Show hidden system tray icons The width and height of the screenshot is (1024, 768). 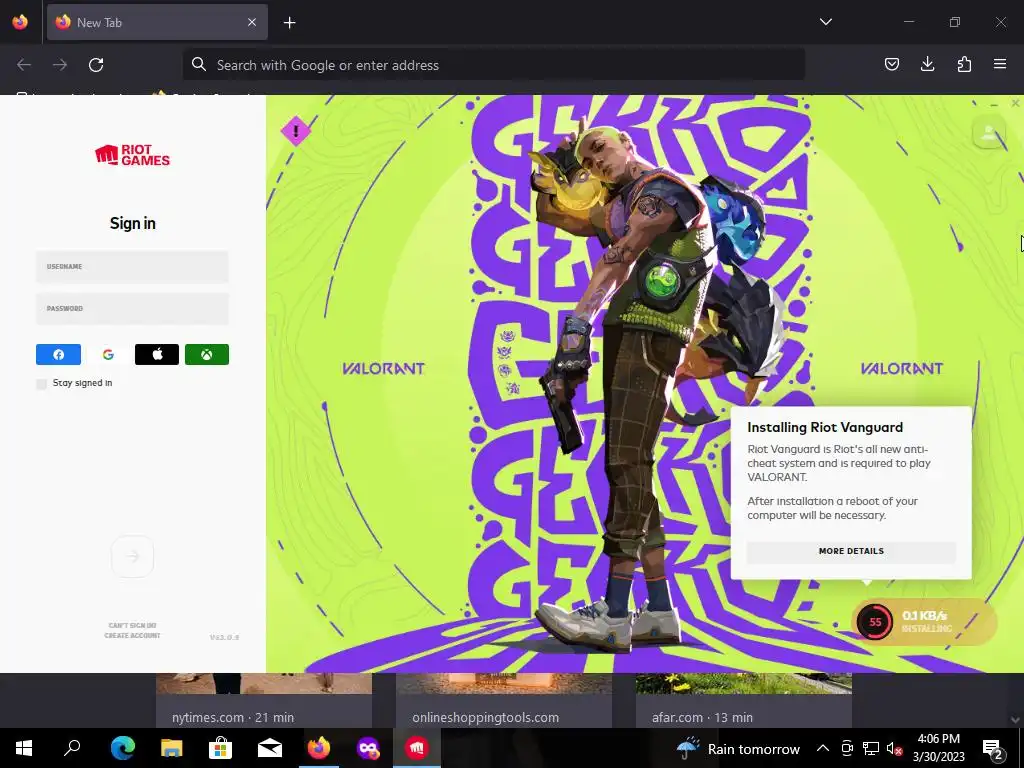823,748
